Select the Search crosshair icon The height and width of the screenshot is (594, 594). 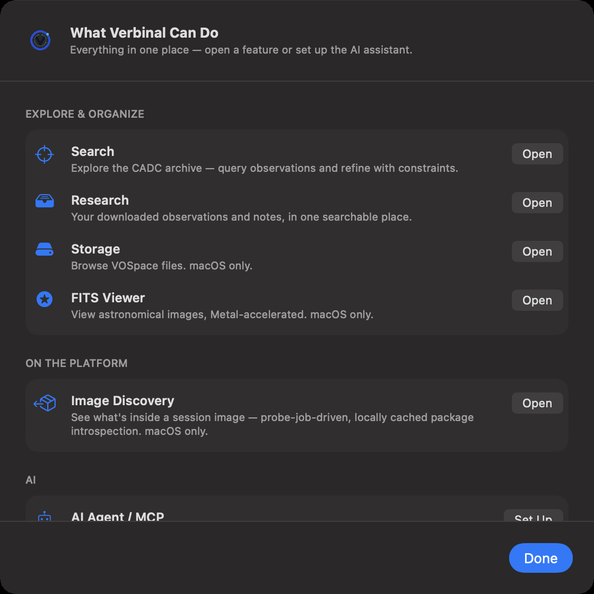pyautogui.click(x=44, y=154)
